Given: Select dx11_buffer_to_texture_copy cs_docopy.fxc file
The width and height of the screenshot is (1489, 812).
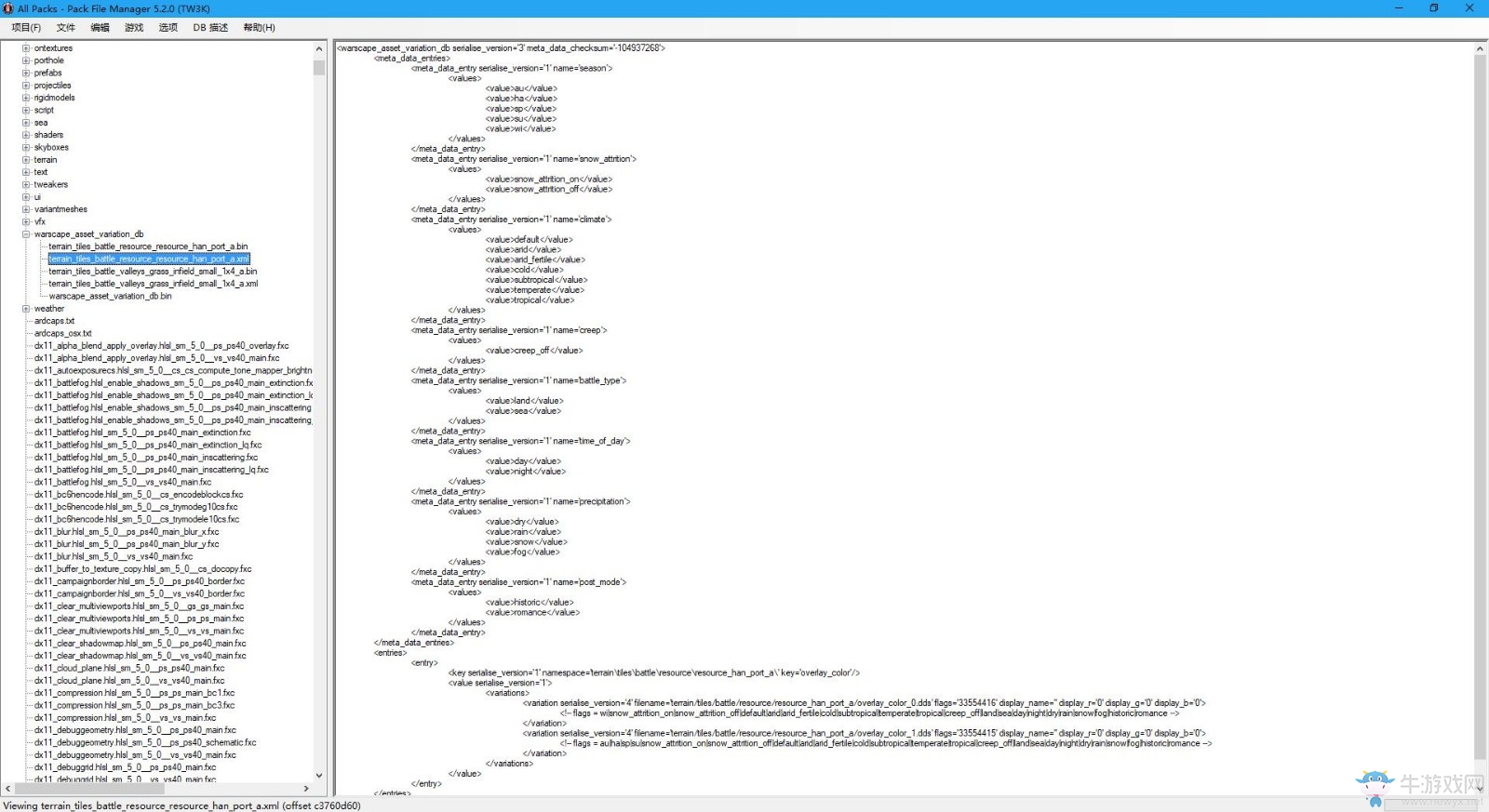Looking at the screenshot, I should pyautogui.click(x=143, y=569).
